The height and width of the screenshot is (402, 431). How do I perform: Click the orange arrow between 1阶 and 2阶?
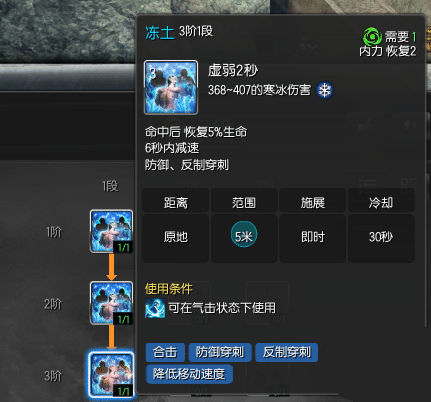(111, 267)
